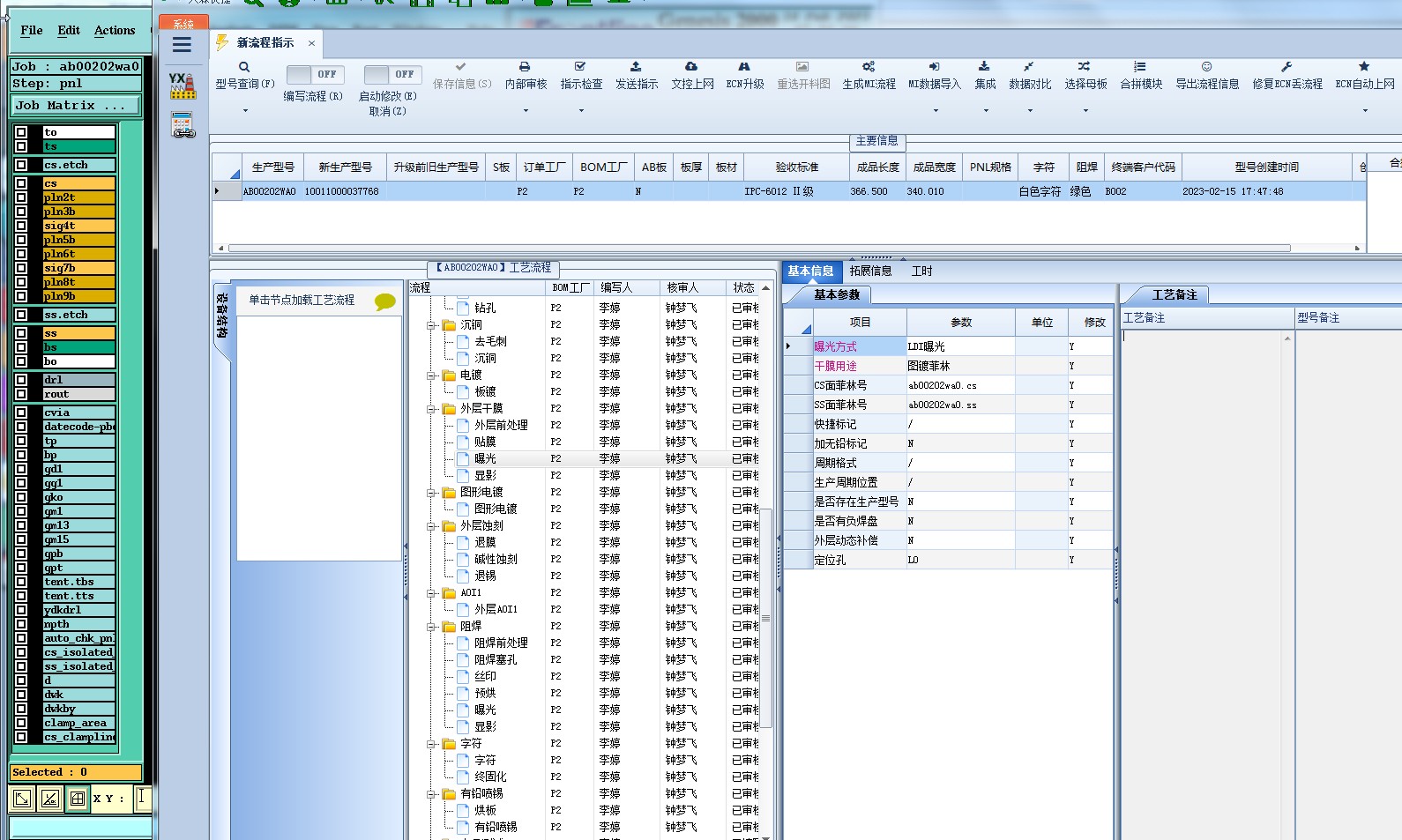Click the 生成MI流程 gears icon
The height and width of the screenshot is (840, 1402).
pyautogui.click(x=869, y=66)
